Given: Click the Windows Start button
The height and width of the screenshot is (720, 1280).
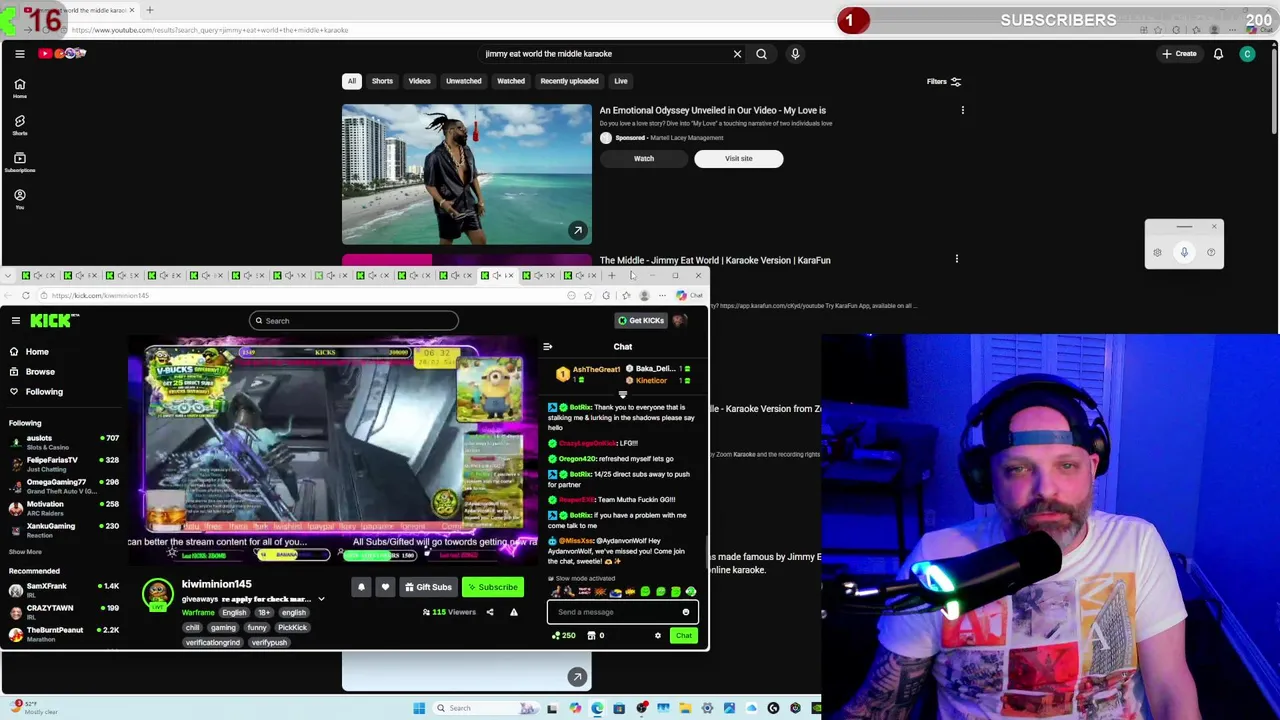Looking at the screenshot, I should tap(419, 708).
